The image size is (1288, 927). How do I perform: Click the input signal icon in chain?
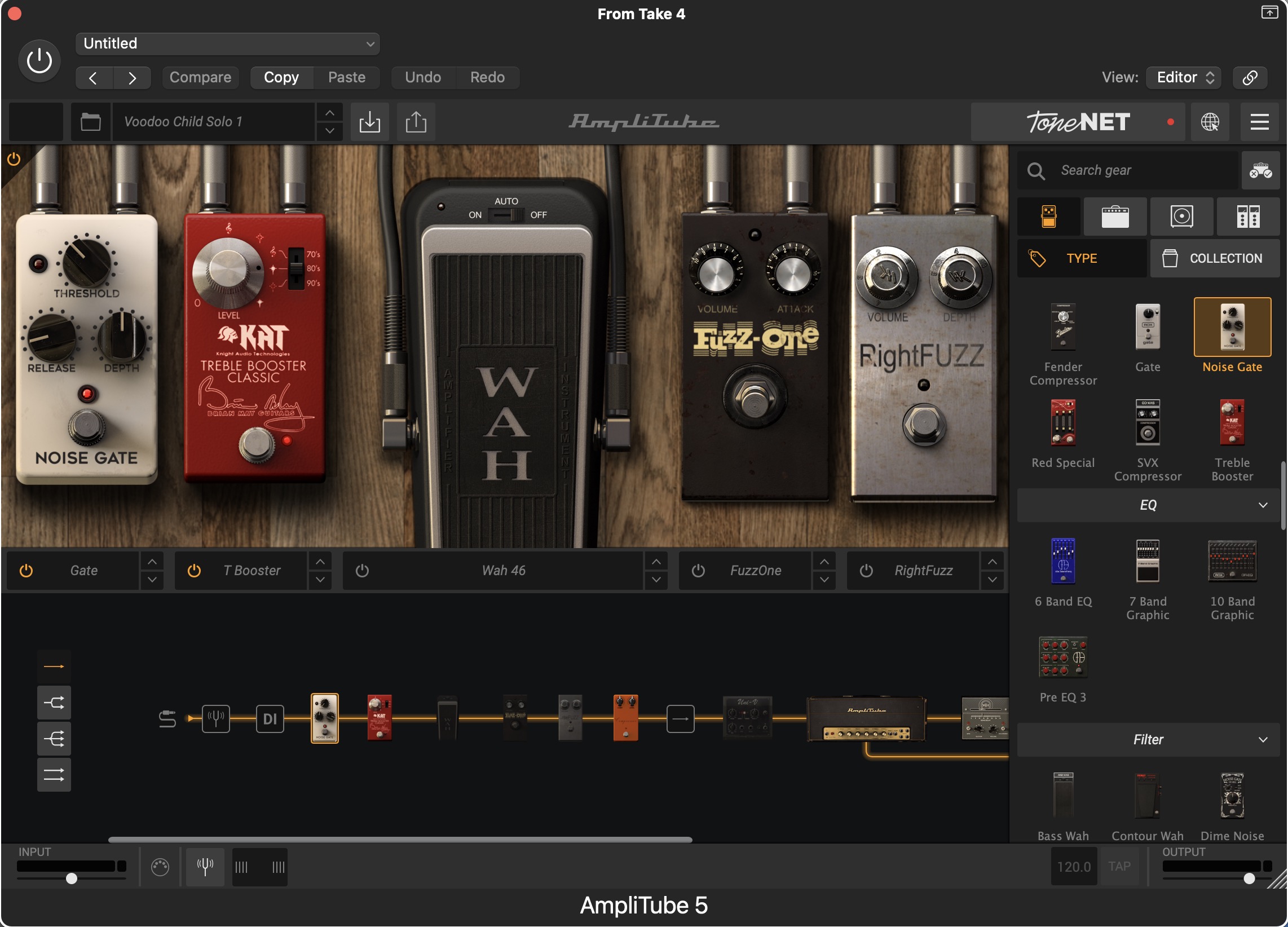(x=167, y=719)
